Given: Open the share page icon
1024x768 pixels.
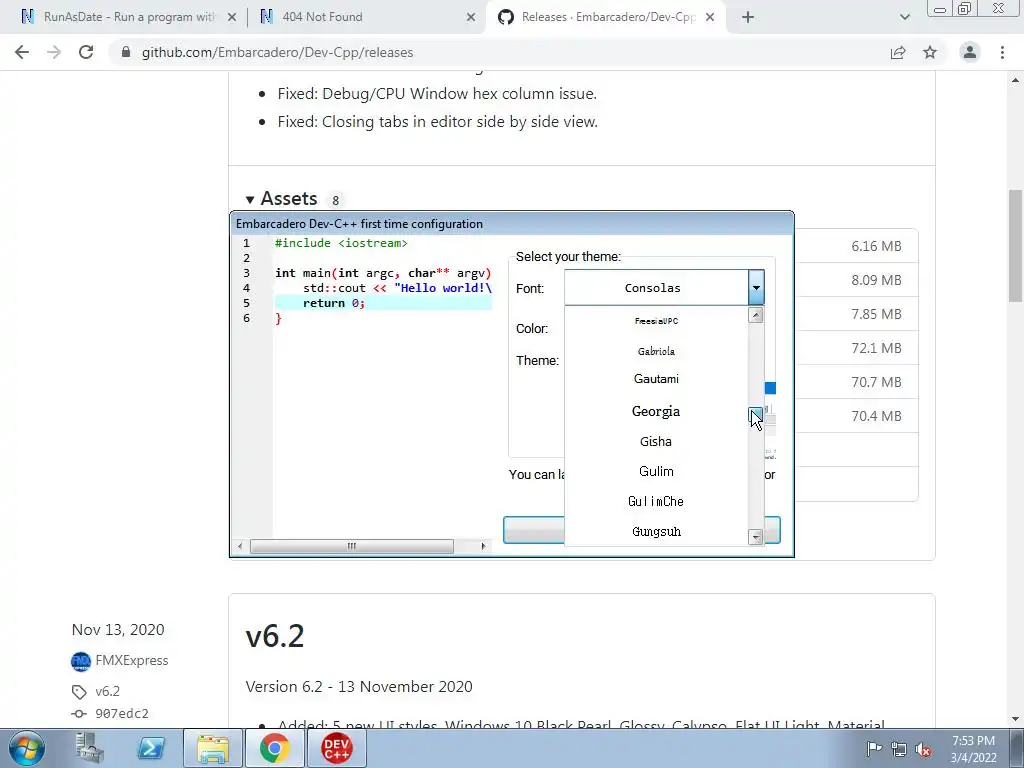Looking at the screenshot, I should (898, 52).
